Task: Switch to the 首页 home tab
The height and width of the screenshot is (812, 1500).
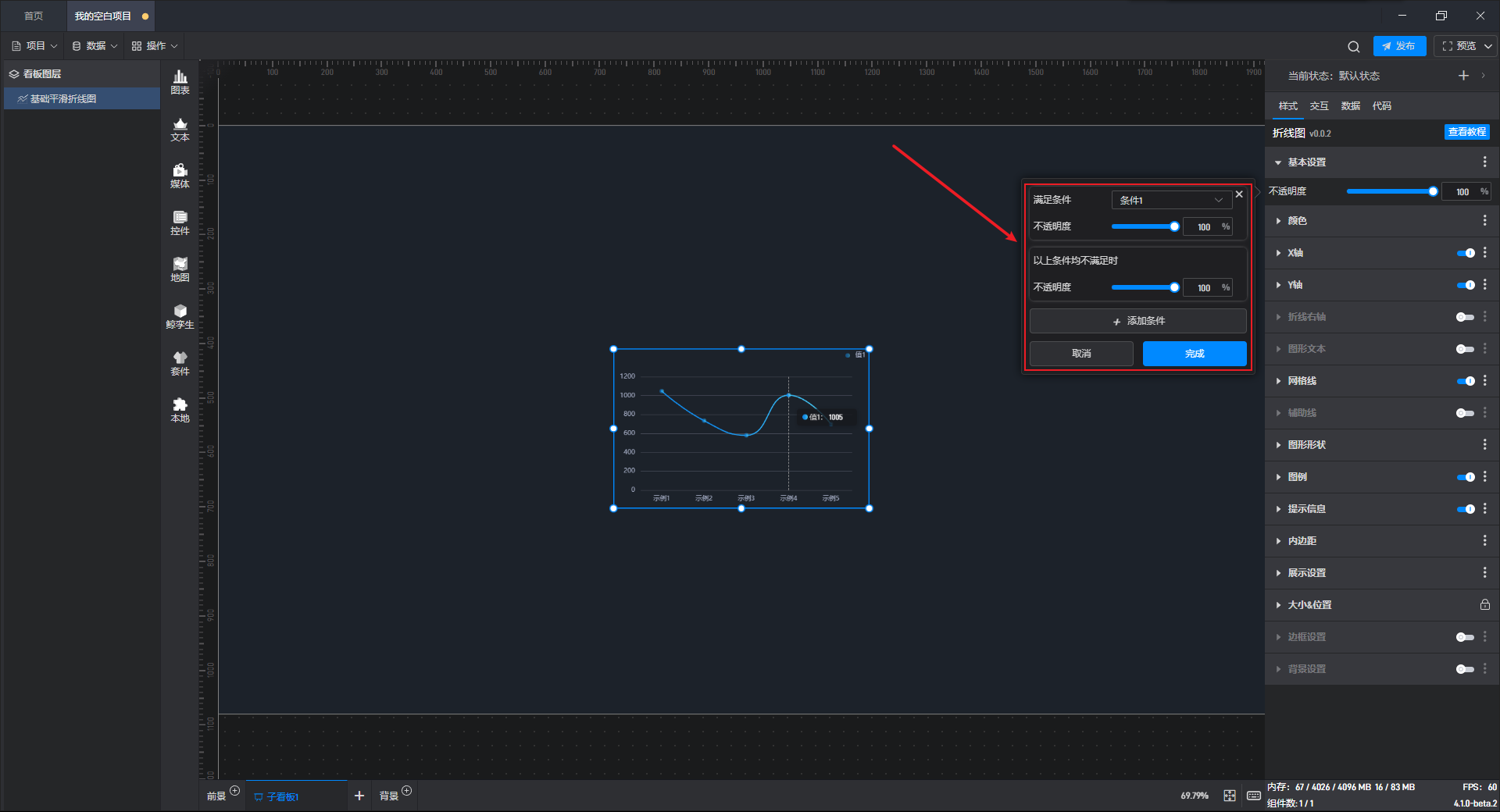Action: 34,16
